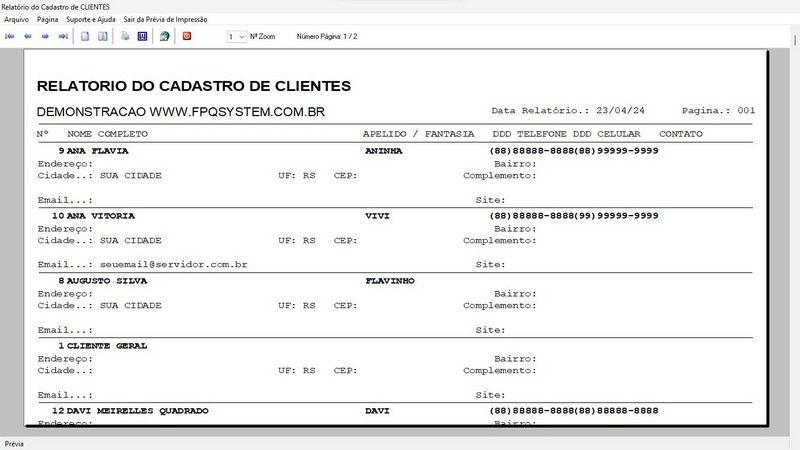800x450 pixels.
Task: Open the Arquivo menu
Action: pyautogui.click(x=16, y=19)
